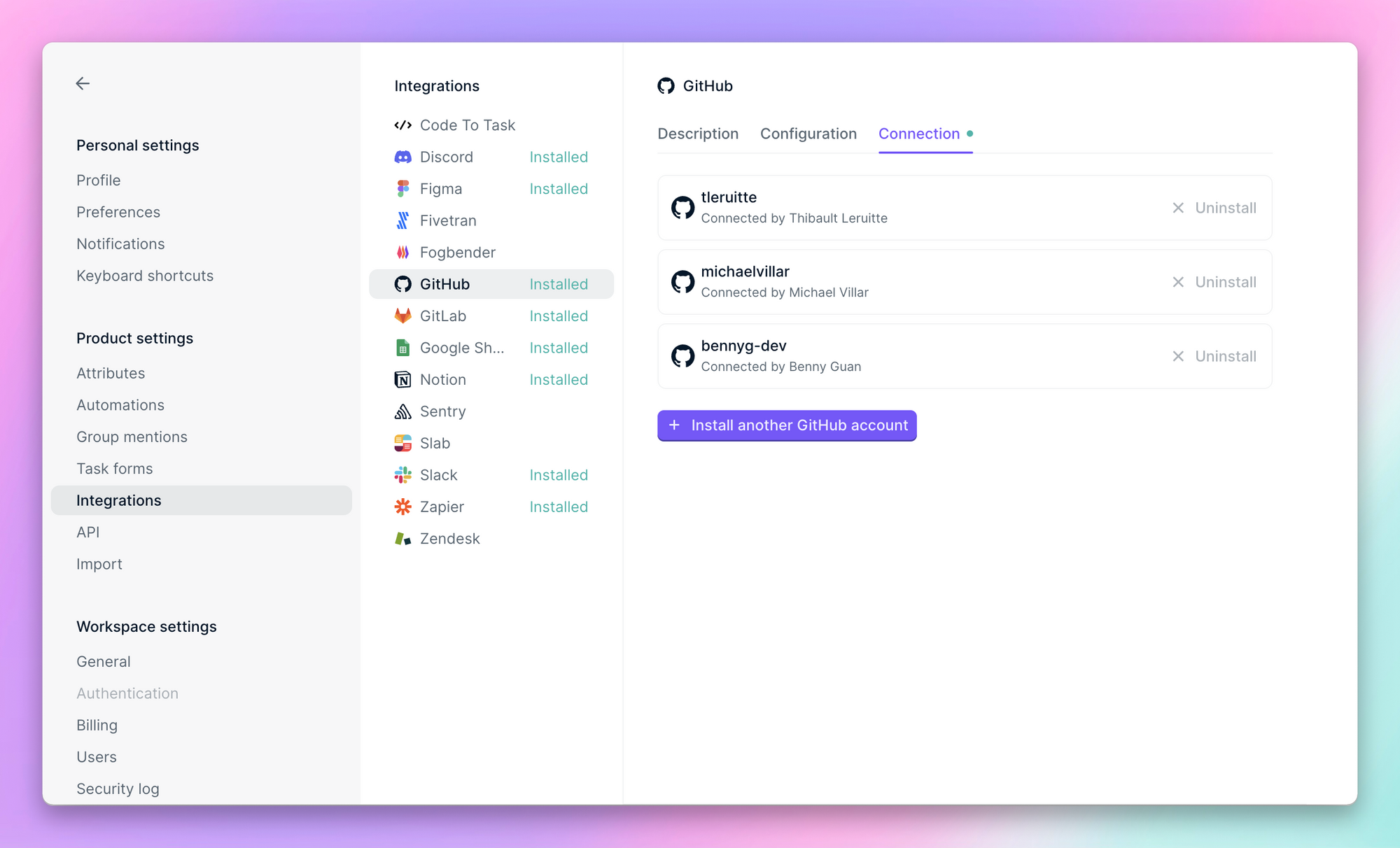The height and width of the screenshot is (848, 1400).
Task: Open Authentication workspace settings
Action: tap(127, 693)
